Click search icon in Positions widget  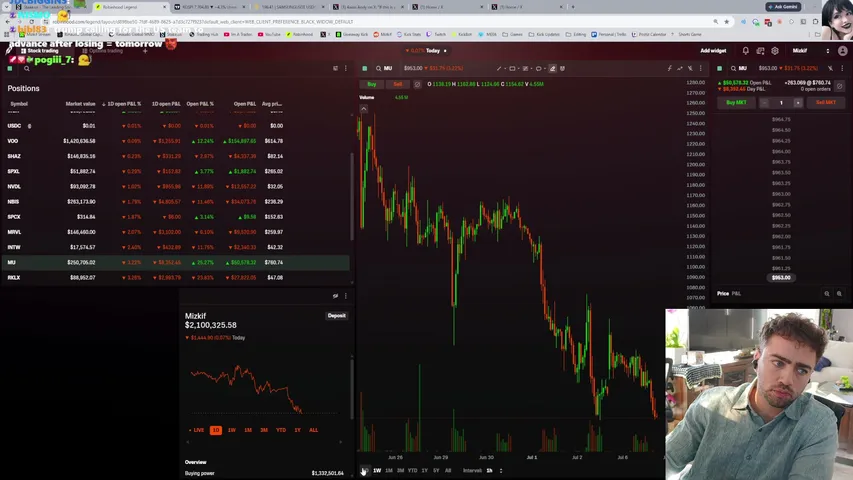tap(27, 69)
